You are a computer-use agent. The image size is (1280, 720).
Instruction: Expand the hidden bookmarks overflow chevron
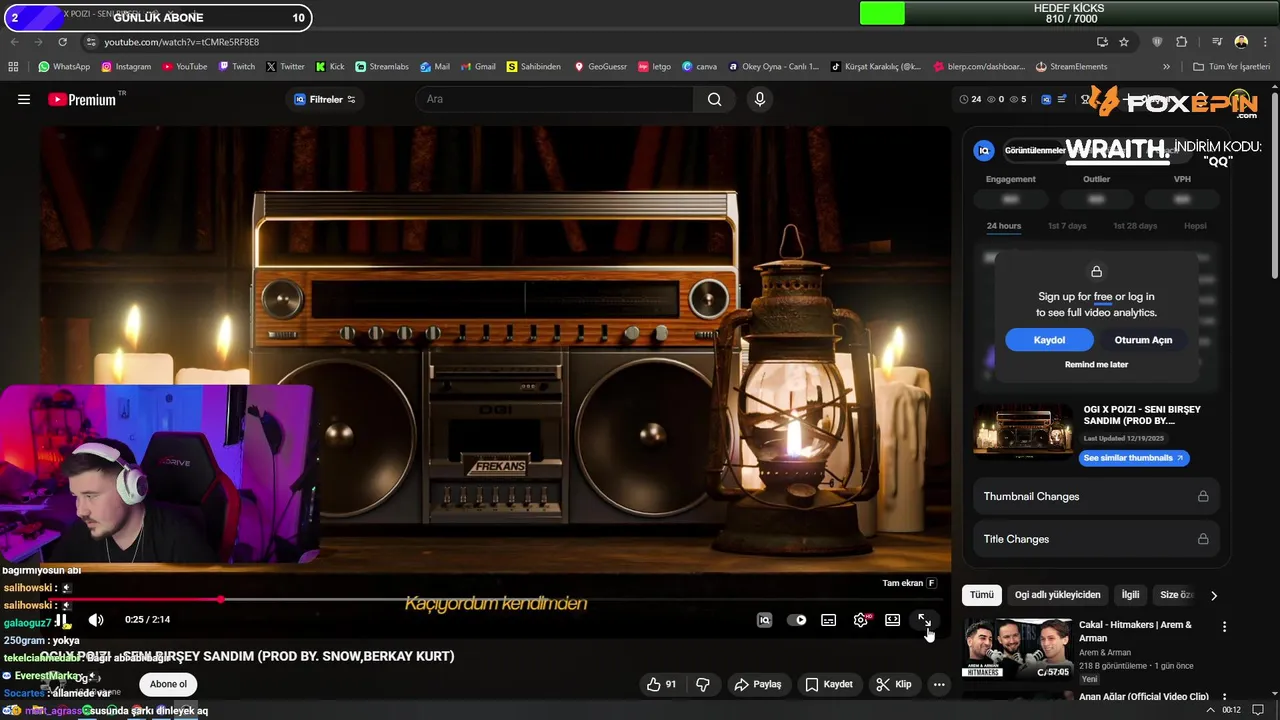pos(1166,67)
